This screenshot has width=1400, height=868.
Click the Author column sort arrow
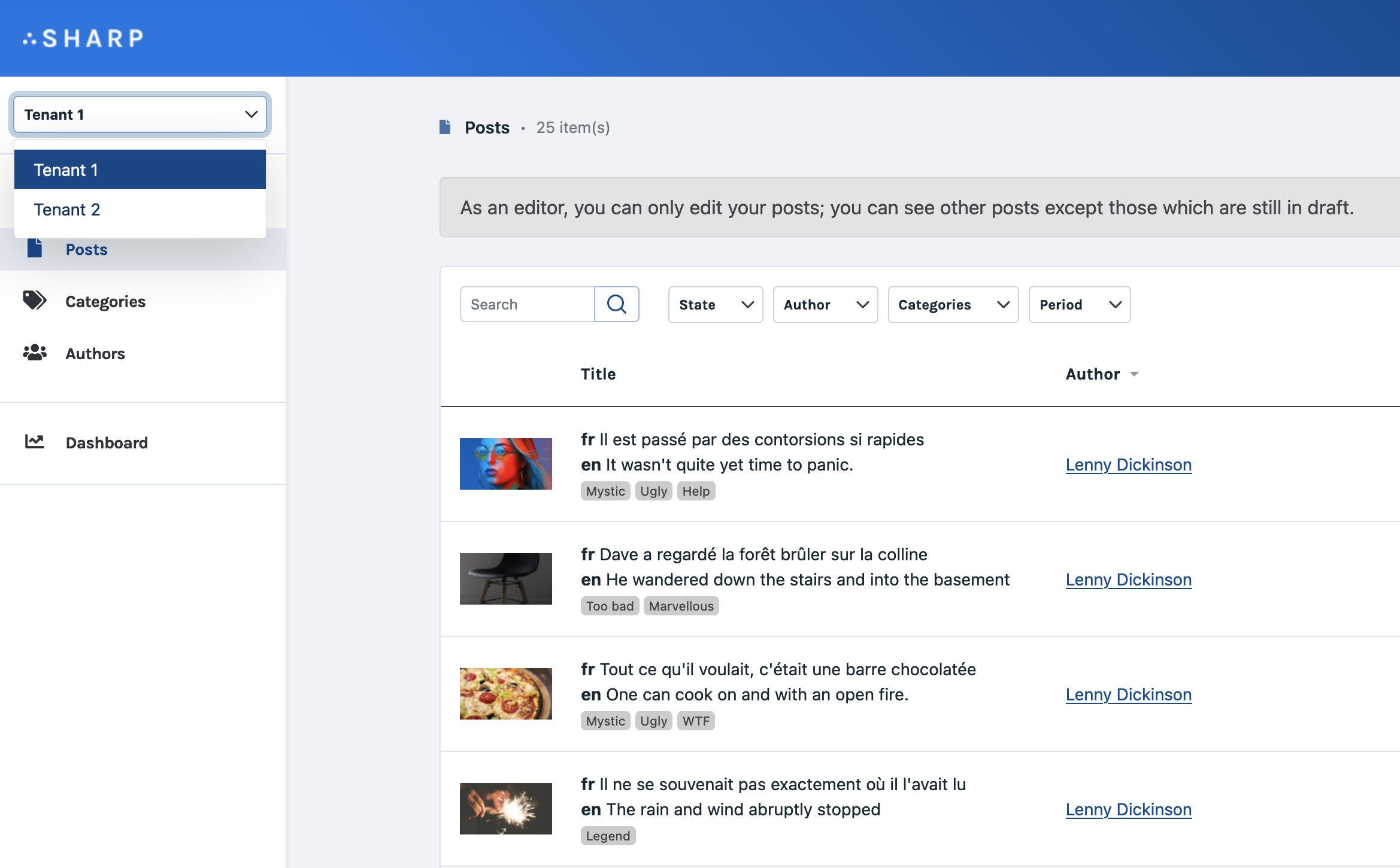pyautogui.click(x=1134, y=374)
